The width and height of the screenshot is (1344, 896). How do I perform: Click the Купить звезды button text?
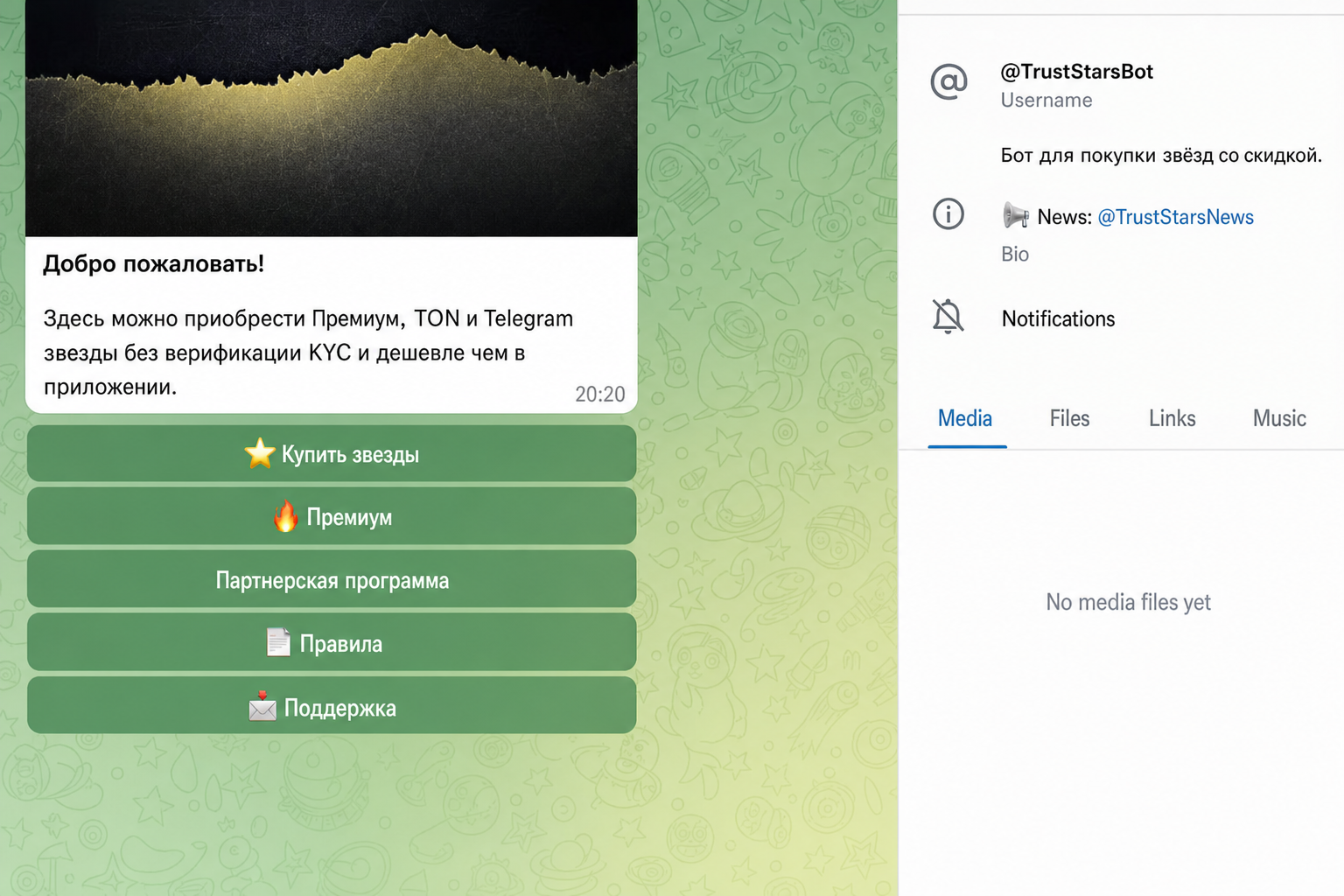point(350,455)
